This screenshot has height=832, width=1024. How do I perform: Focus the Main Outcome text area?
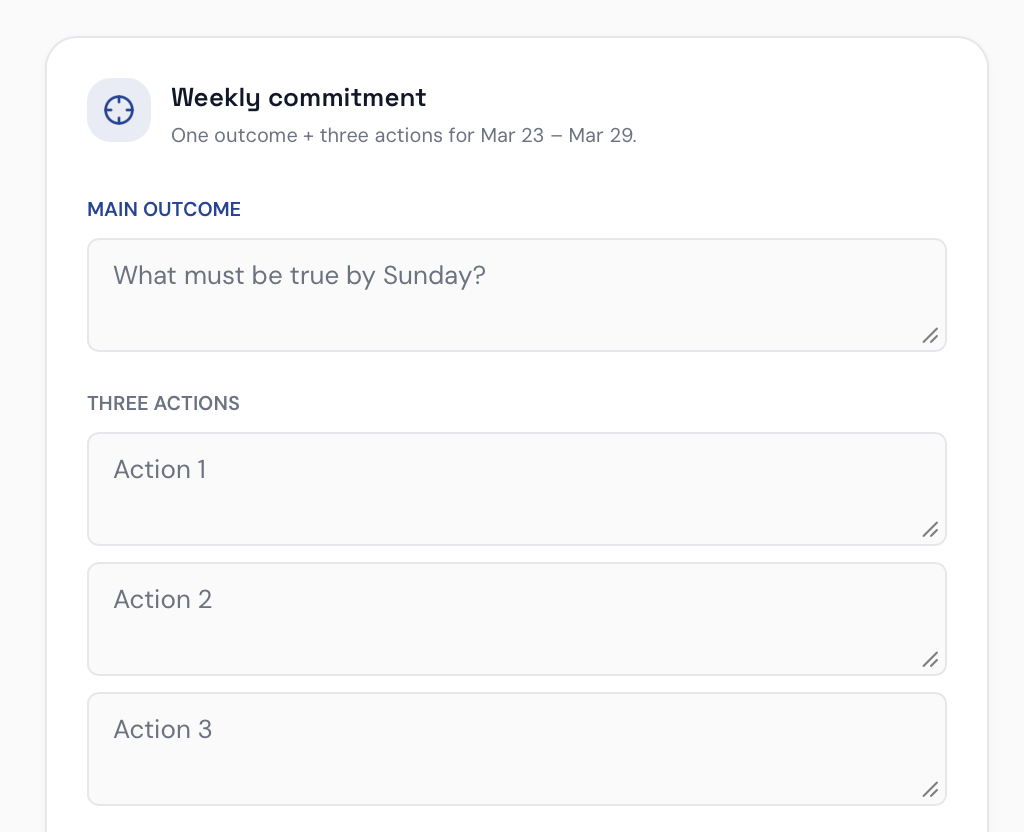[x=516, y=310]
